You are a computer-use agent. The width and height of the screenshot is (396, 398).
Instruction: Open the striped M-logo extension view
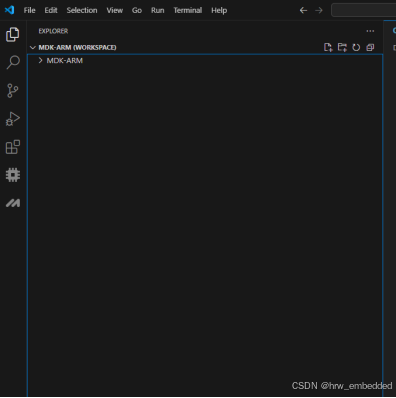(13, 203)
